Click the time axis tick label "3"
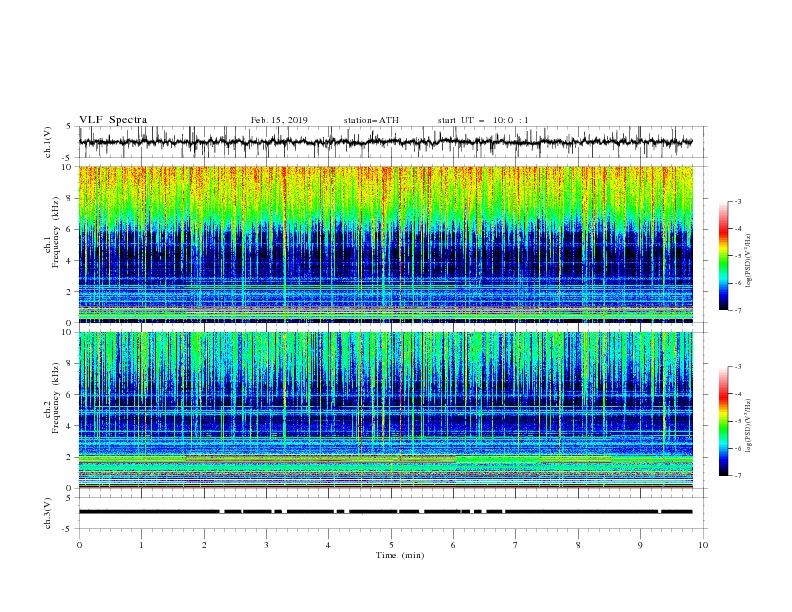This screenshot has height=612, width=792. click(266, 545)
